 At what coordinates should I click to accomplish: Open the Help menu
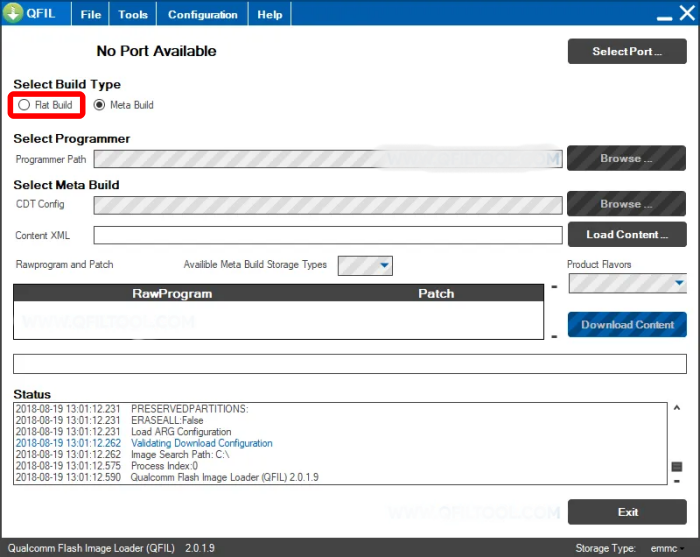click(x=270, y=14)
